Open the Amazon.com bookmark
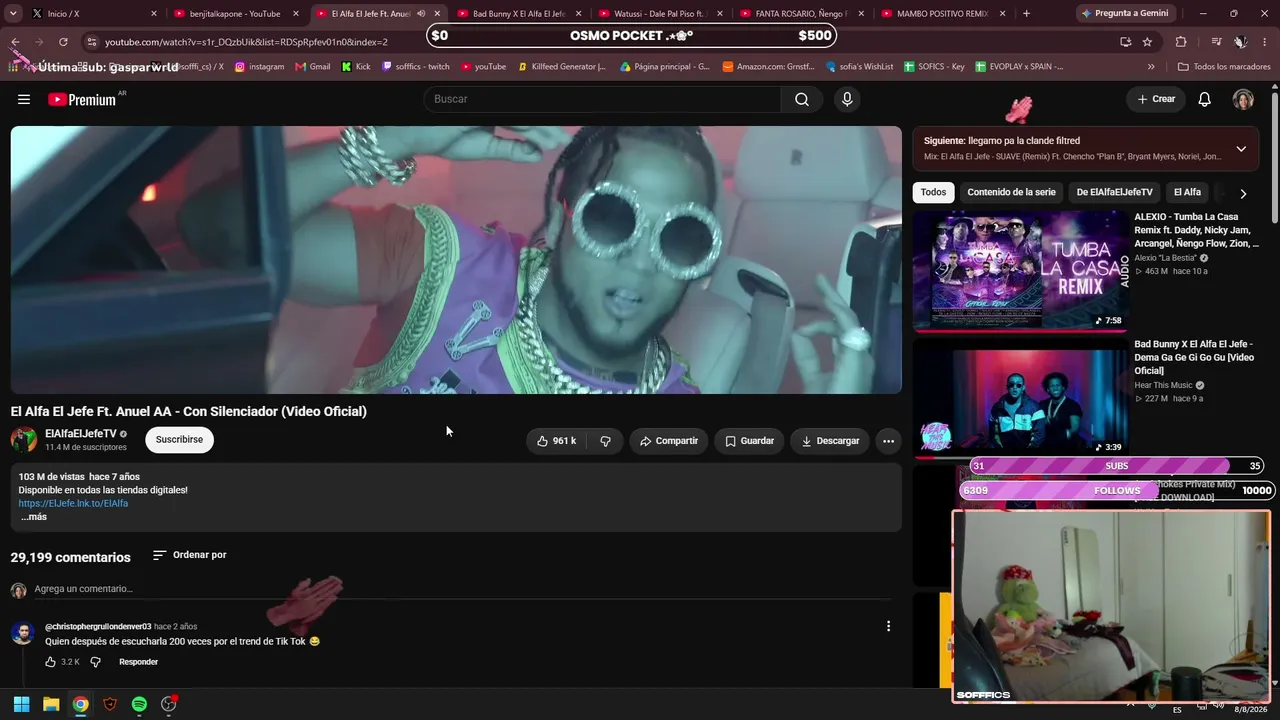 click(767, 67)
